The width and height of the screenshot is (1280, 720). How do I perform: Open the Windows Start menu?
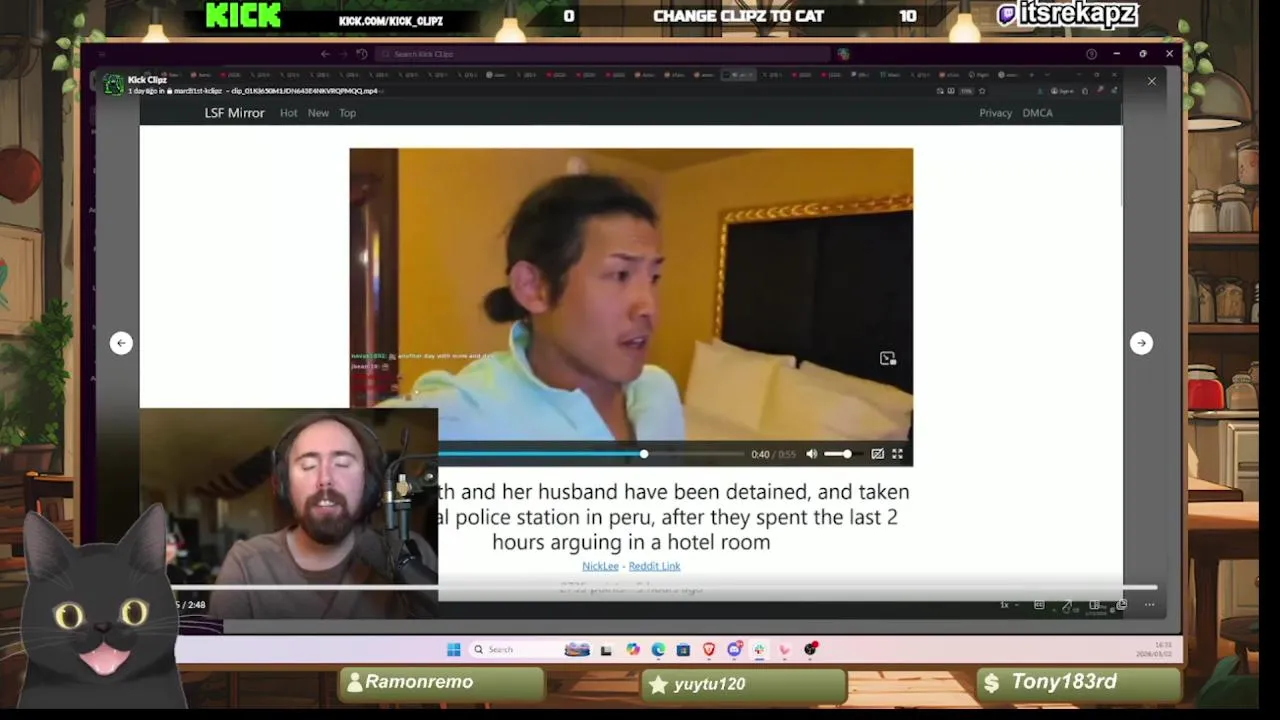(453, 650)
